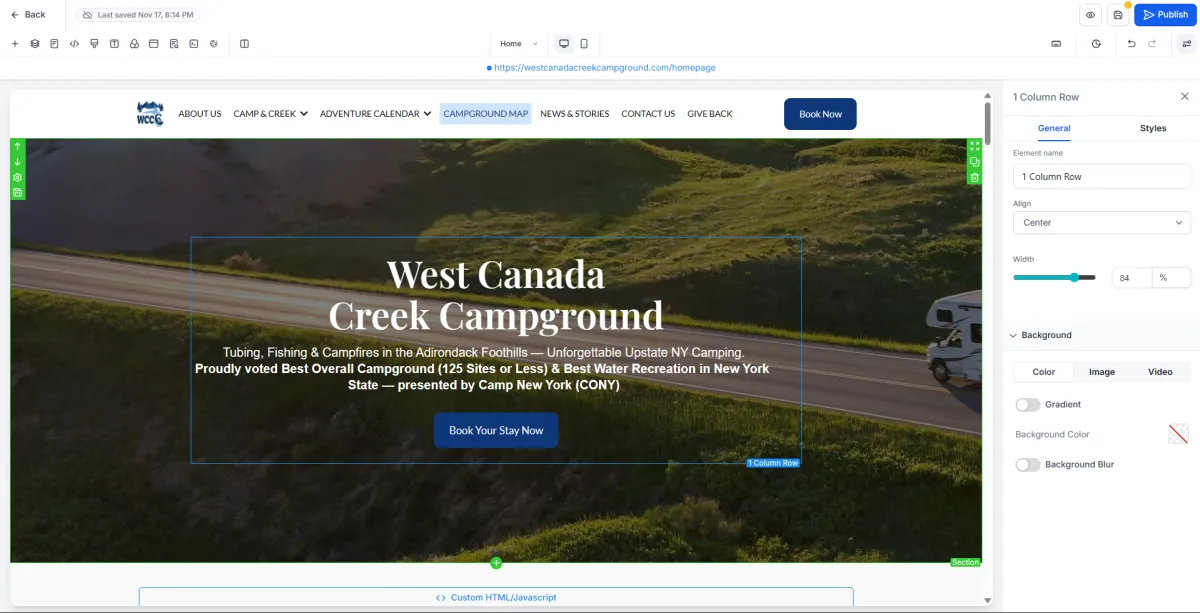1200x613 pixels.
Task: Click the section fullscreen expand icon
Action: tap(974, 146)
